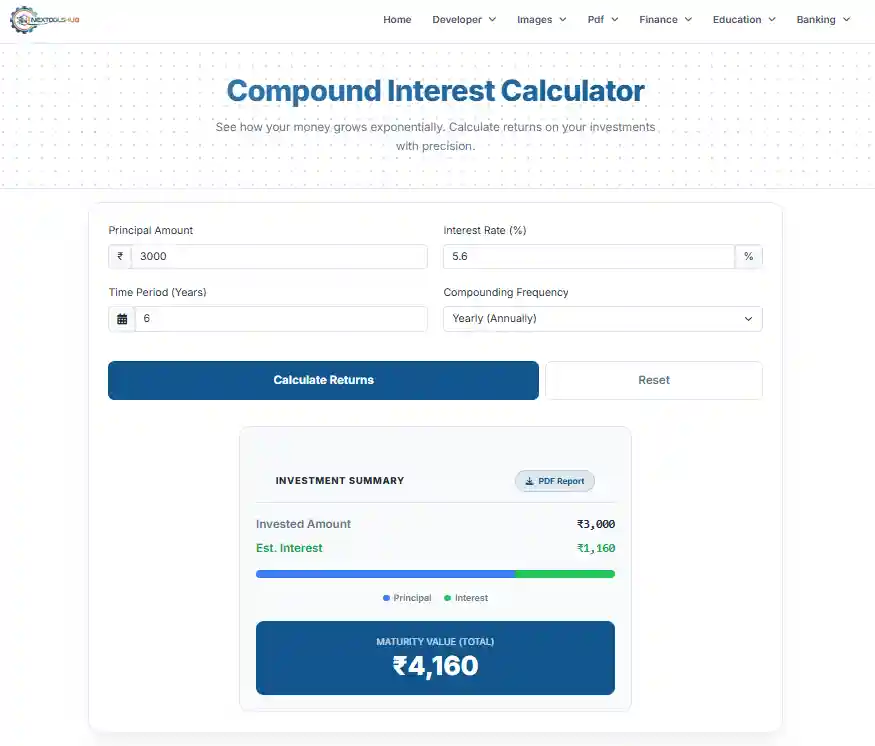Click the calendar icon beside Time Period field
This screenshot has width=875, height=746.
(120, 318)
